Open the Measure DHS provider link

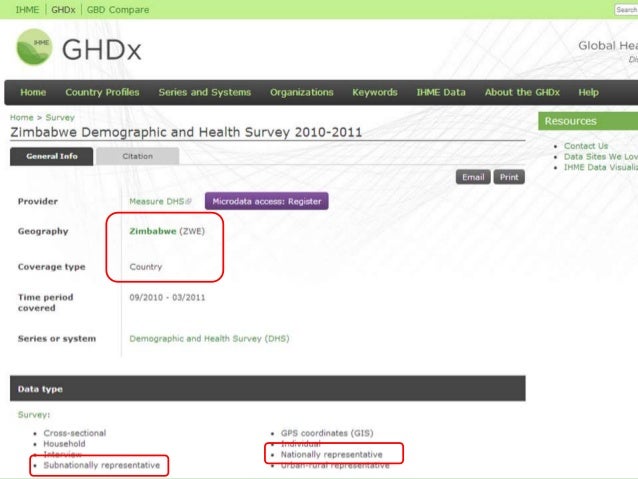tap(157, 201)
